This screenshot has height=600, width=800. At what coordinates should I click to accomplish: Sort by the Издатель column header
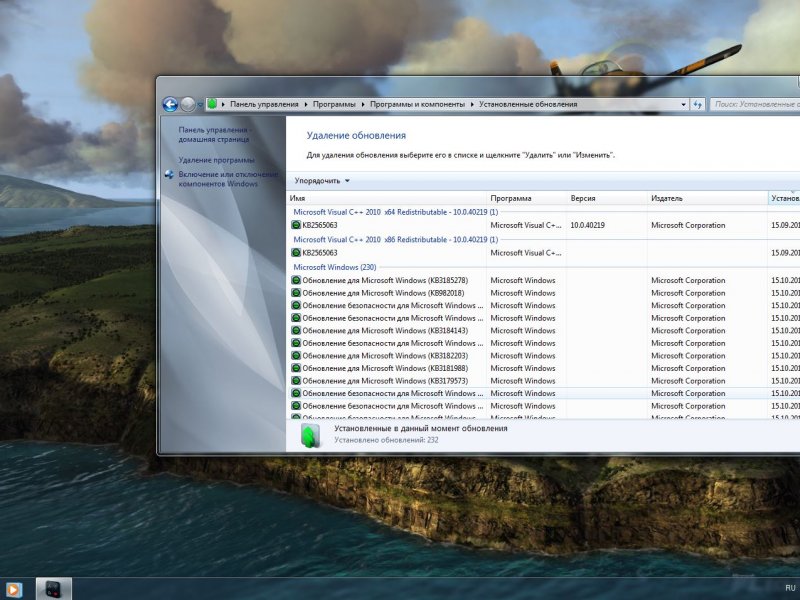[x=707, y=198]
